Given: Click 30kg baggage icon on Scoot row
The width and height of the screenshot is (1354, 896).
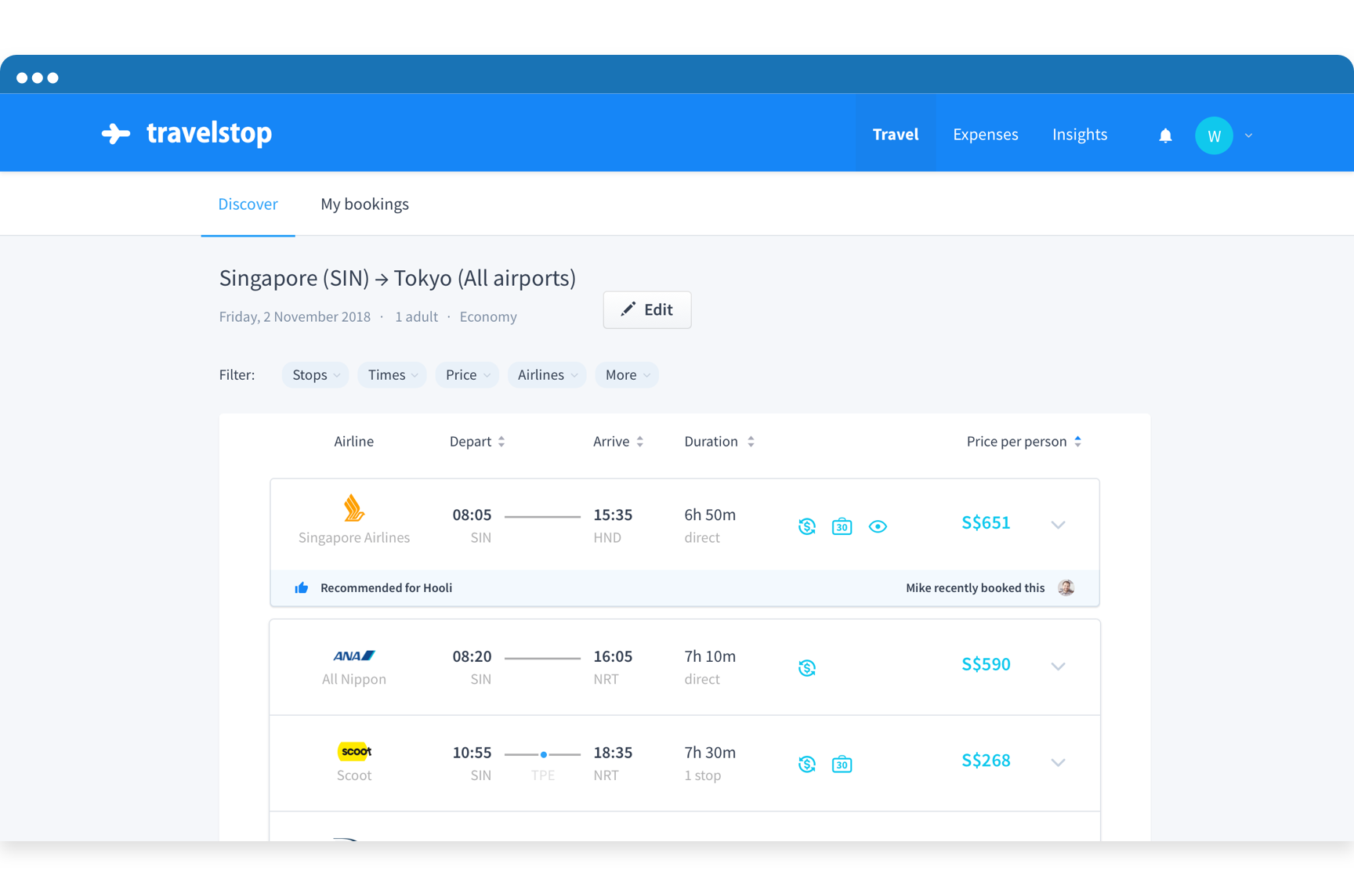Looking at the screenshot, I should click(842, 764).
